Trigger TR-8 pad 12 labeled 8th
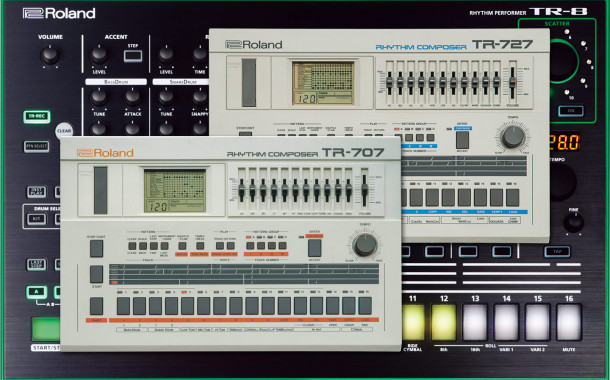The height and width of the screenshot is (380, 610). 444,322
